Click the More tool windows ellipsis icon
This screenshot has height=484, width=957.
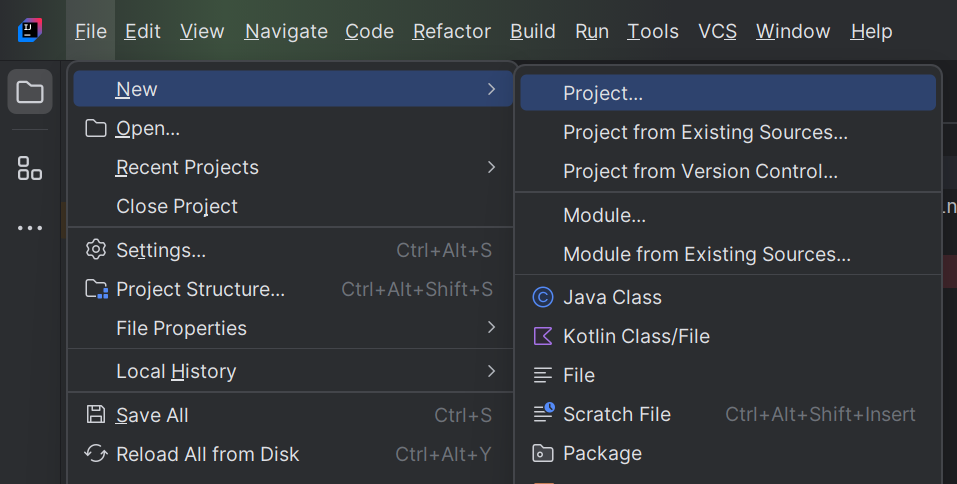pyautogui.click(x=30, y=228)
